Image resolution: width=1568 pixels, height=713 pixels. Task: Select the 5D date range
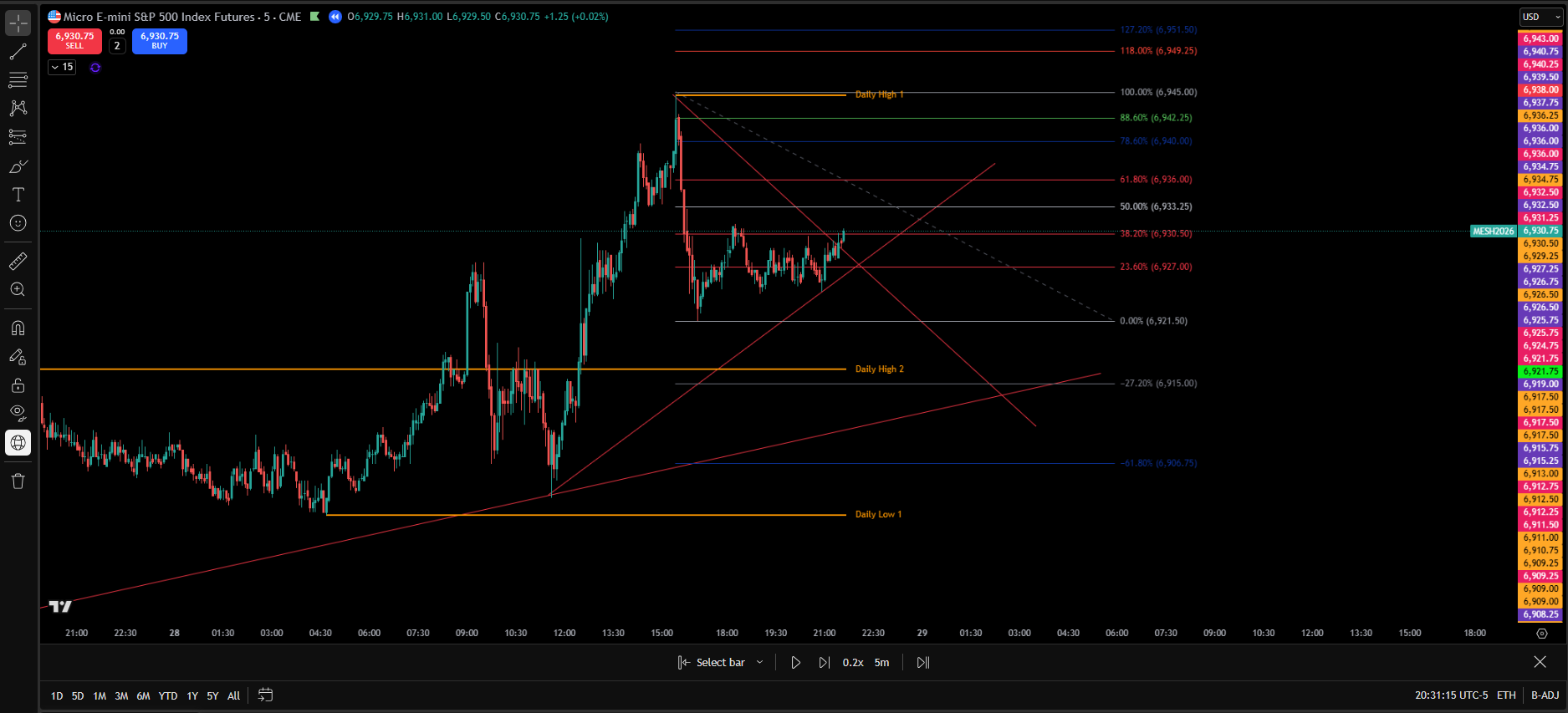click(78, 695)
